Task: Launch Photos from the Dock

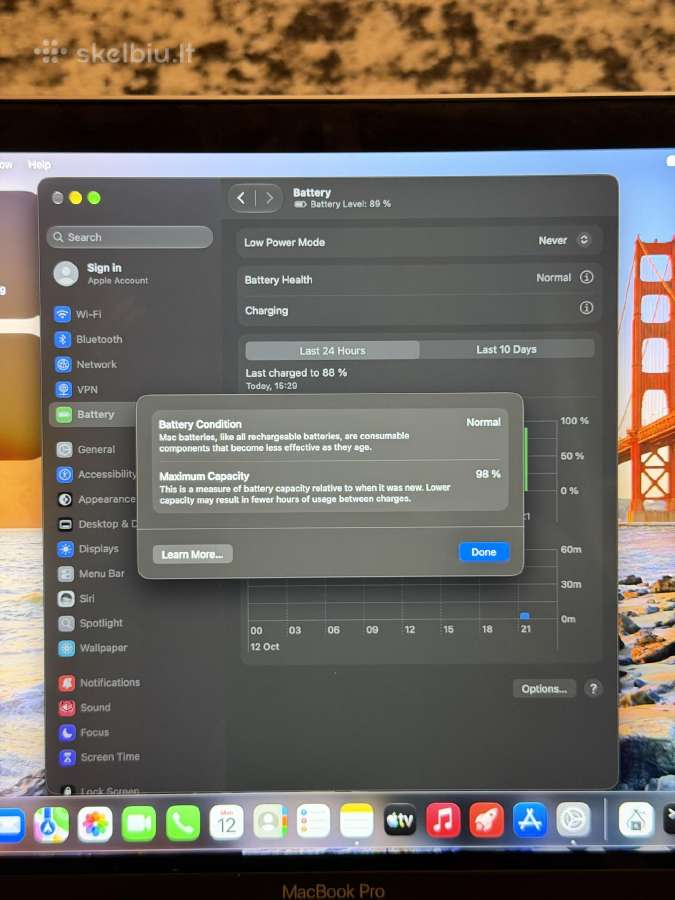Action: [x=95, y=823]
